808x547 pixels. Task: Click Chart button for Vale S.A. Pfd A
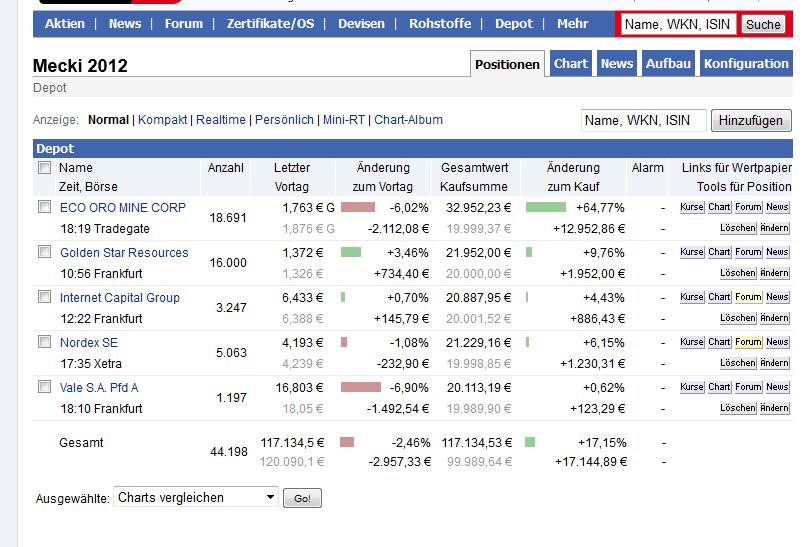(x=719, y=387)
